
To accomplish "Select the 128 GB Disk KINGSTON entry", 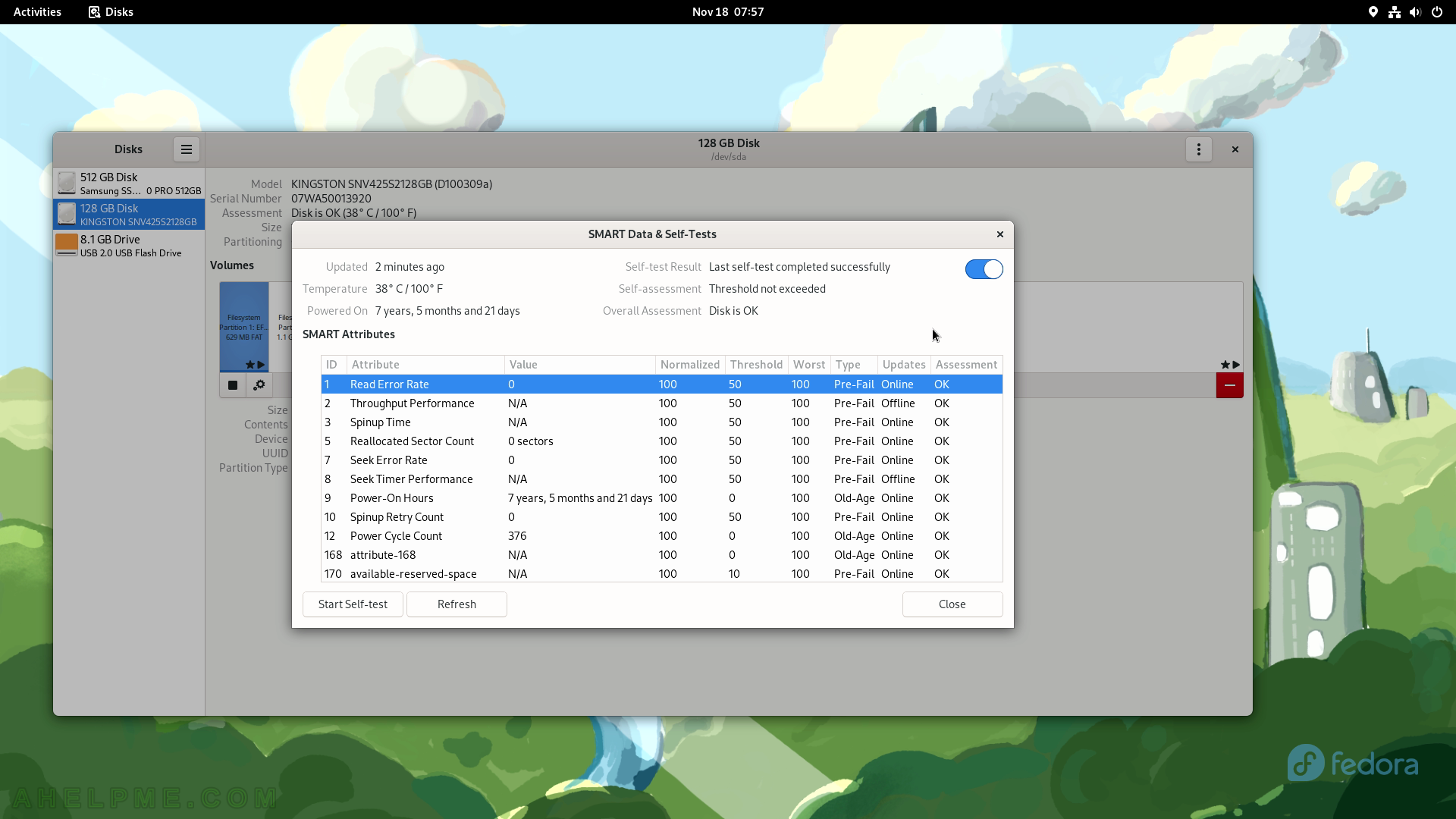I will coord(129,215).
